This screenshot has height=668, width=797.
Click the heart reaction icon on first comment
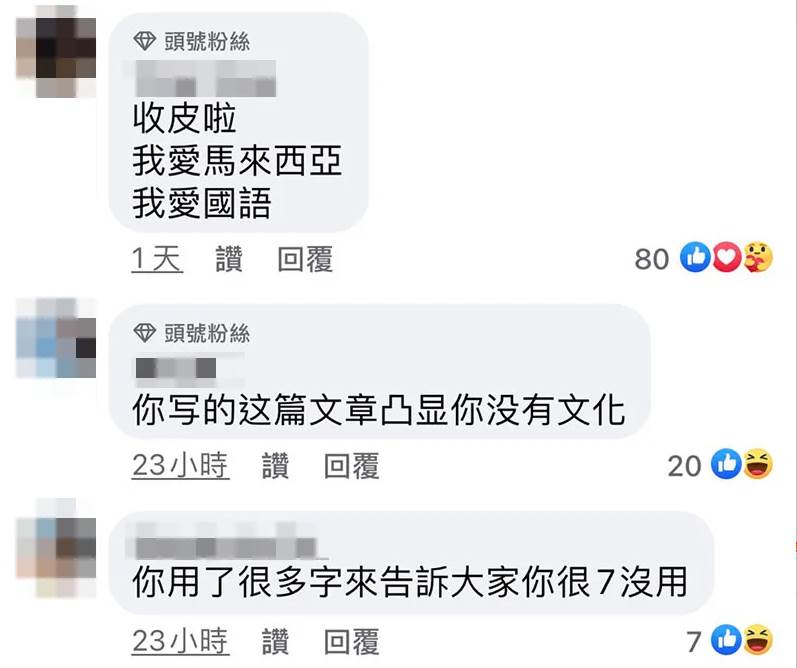pos(727,257)
